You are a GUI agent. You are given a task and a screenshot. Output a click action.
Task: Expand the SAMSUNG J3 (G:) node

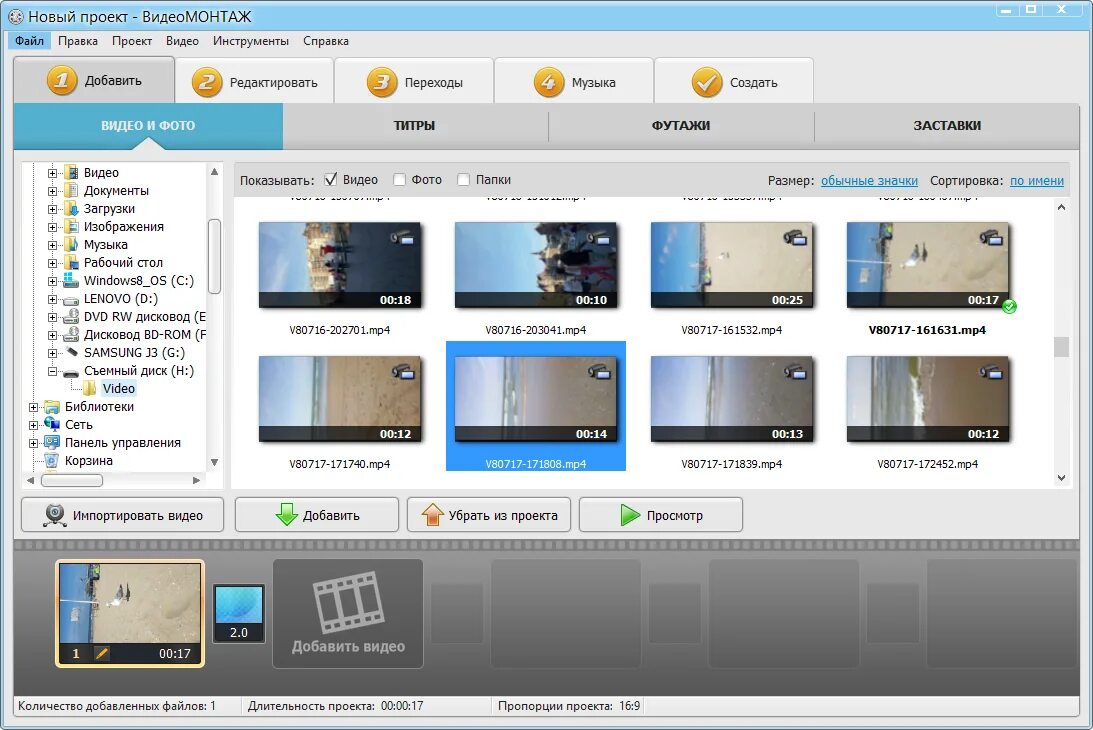[x=52, y=353]
